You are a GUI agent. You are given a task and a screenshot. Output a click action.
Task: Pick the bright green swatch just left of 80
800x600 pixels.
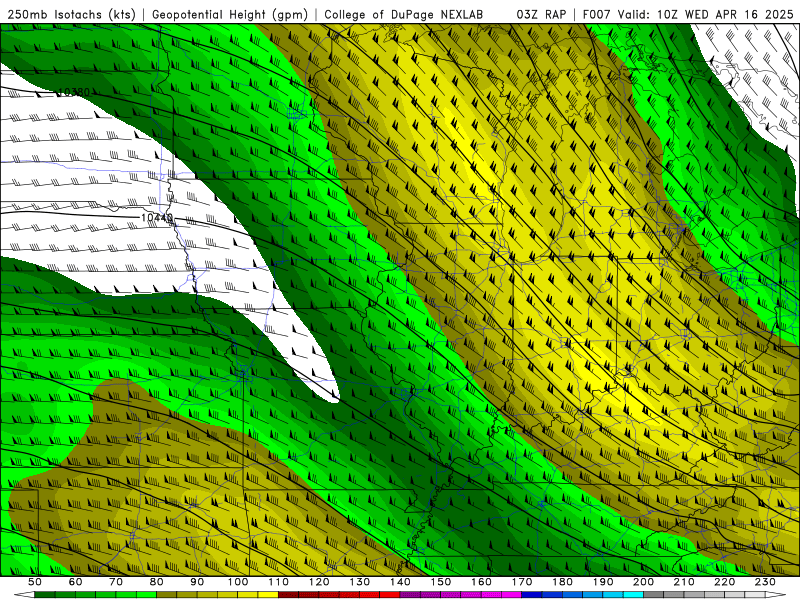click(x=146, y=594)
